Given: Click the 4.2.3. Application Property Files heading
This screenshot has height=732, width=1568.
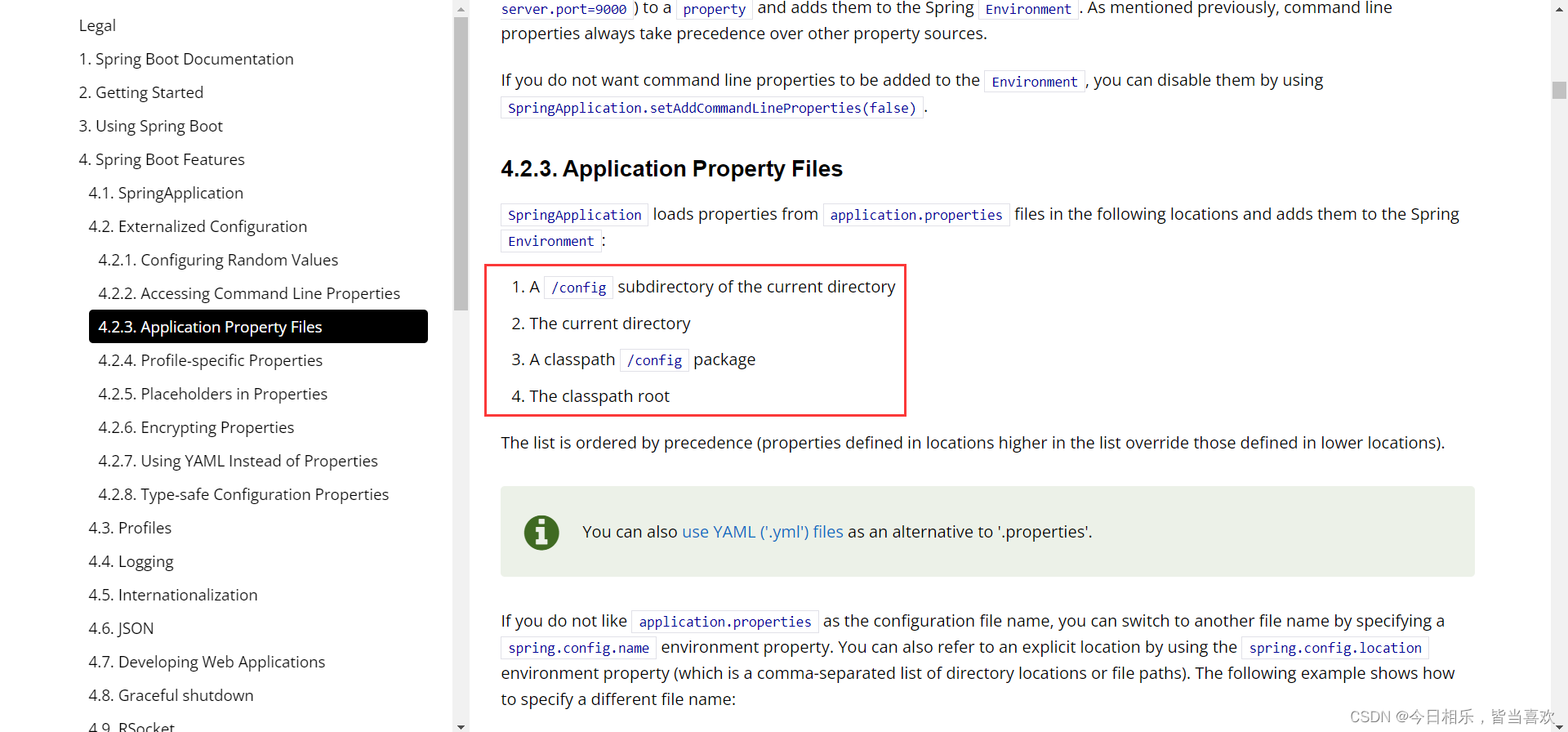Looking at the screenshot, I should (671, 168).
